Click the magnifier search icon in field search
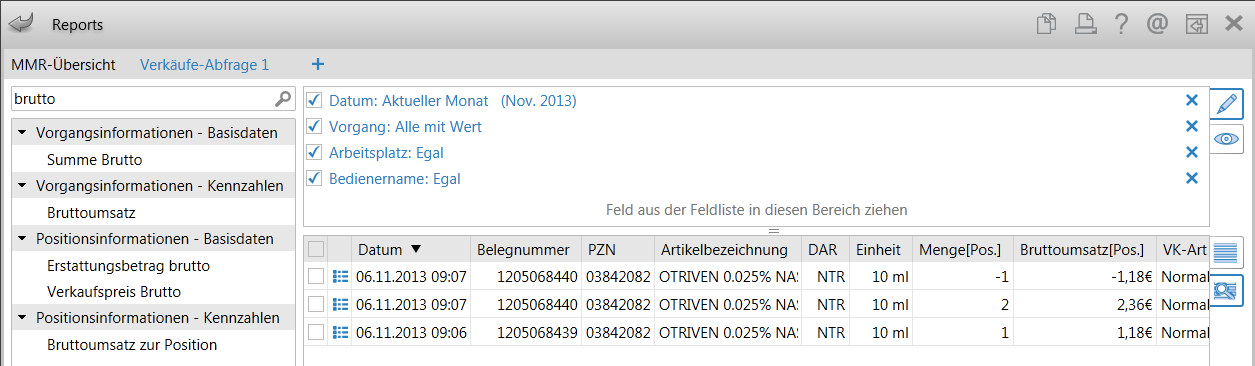 click(283, 99)
